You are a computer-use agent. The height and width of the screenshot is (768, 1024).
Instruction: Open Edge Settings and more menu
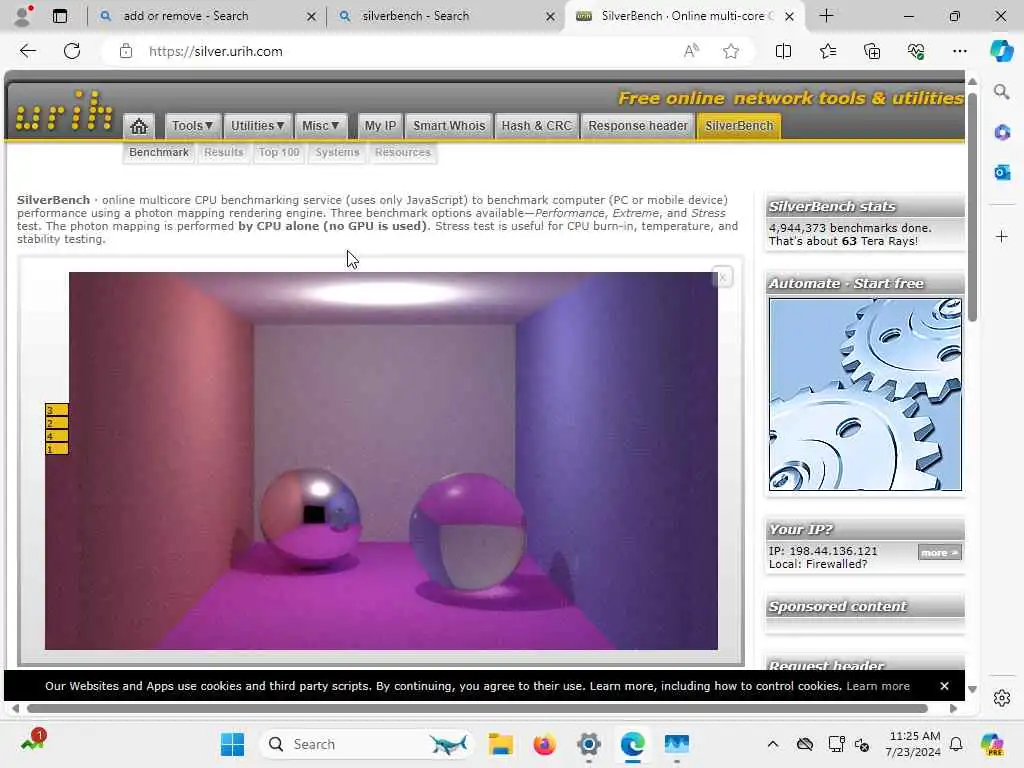tap(959, 51)
